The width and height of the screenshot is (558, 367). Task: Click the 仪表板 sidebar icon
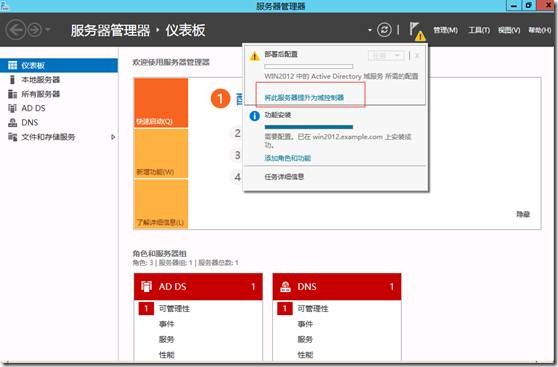tap(12, 65)
